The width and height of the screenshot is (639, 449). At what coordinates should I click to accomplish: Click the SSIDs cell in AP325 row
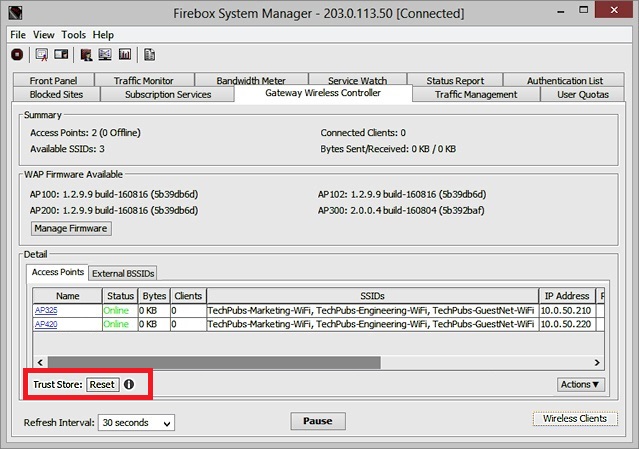[x=372, y=310]
